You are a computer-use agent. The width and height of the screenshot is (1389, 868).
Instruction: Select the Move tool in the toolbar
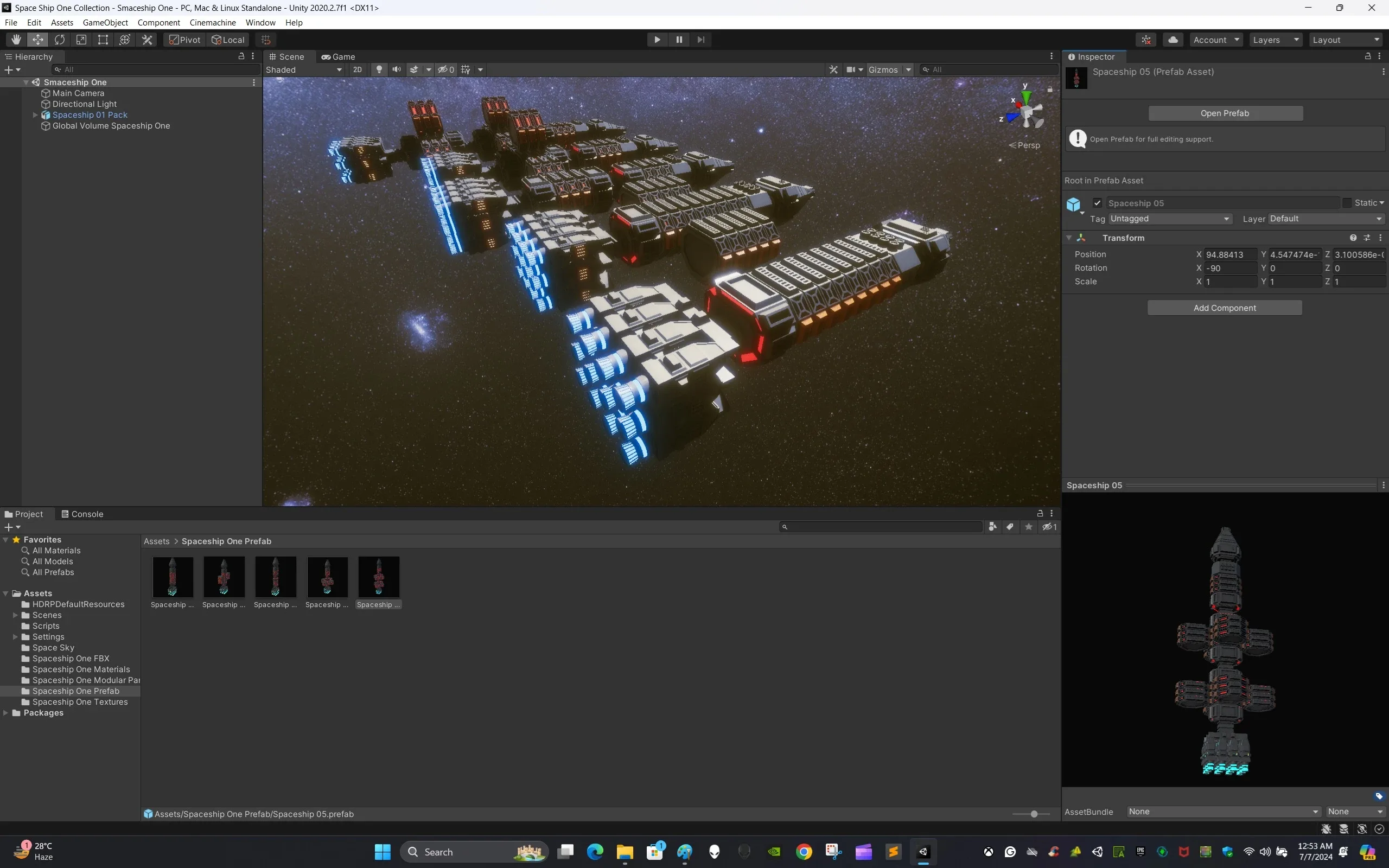[38, 39]
